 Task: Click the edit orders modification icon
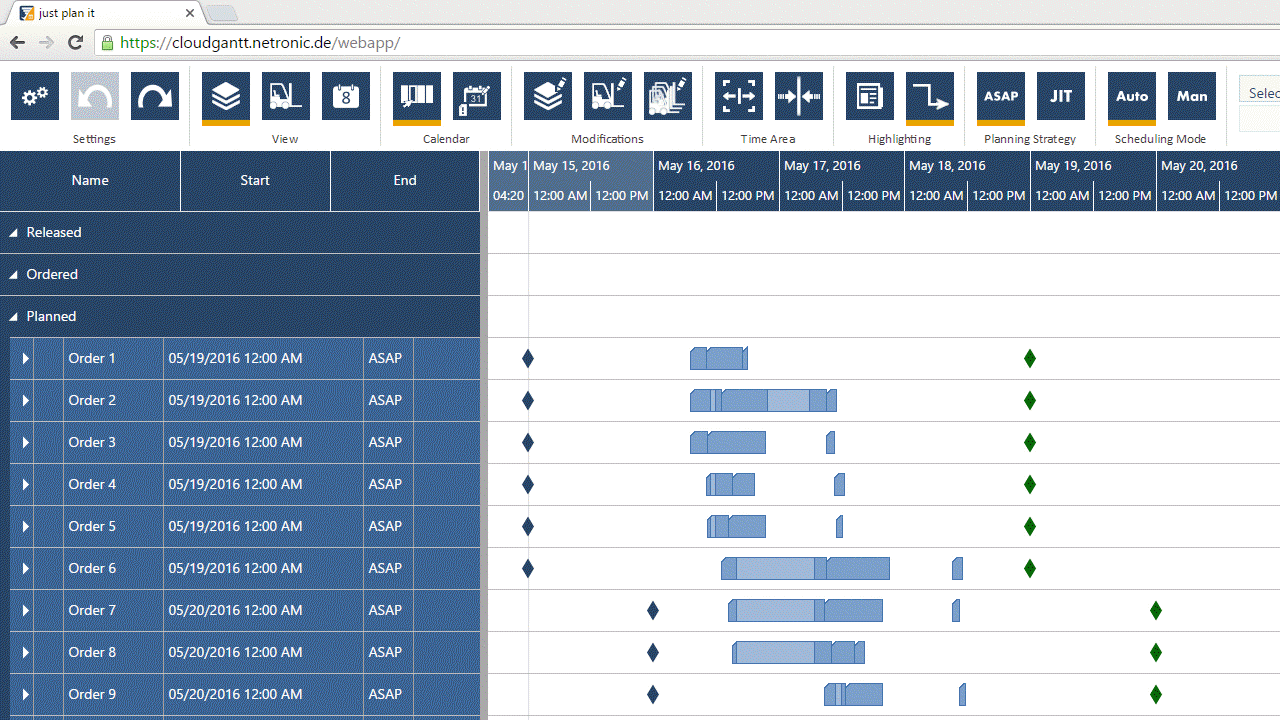pyautogui.click(x=548, y=97)
